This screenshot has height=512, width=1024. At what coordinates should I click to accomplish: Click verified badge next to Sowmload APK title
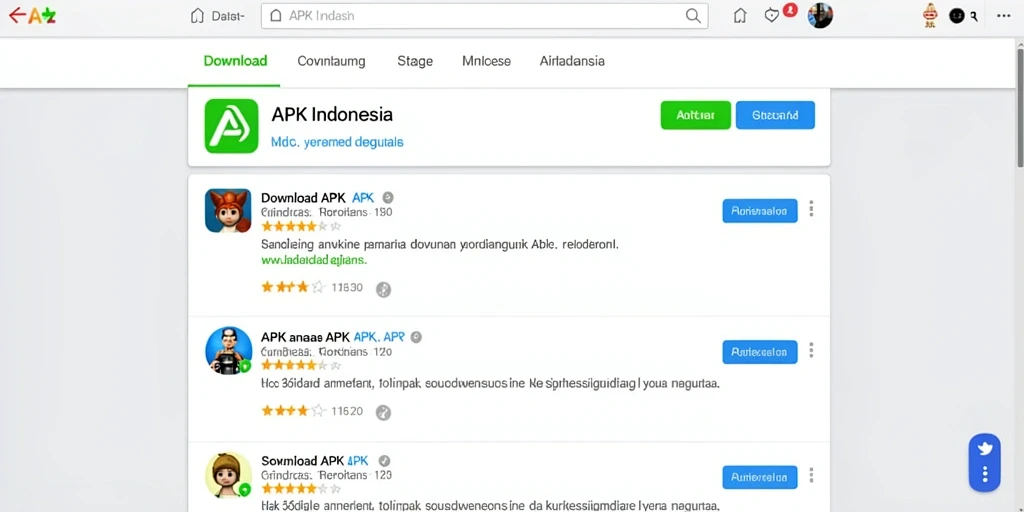(x=385, y=460)
